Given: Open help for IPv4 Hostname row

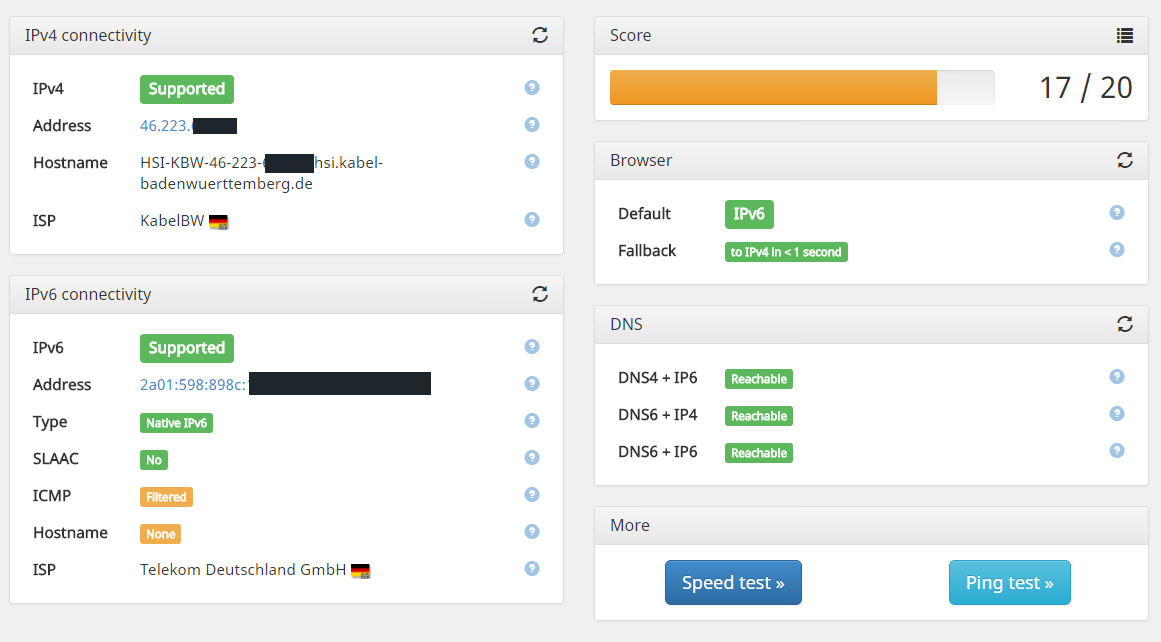Looking at the screenshot, I should [532, 162].
